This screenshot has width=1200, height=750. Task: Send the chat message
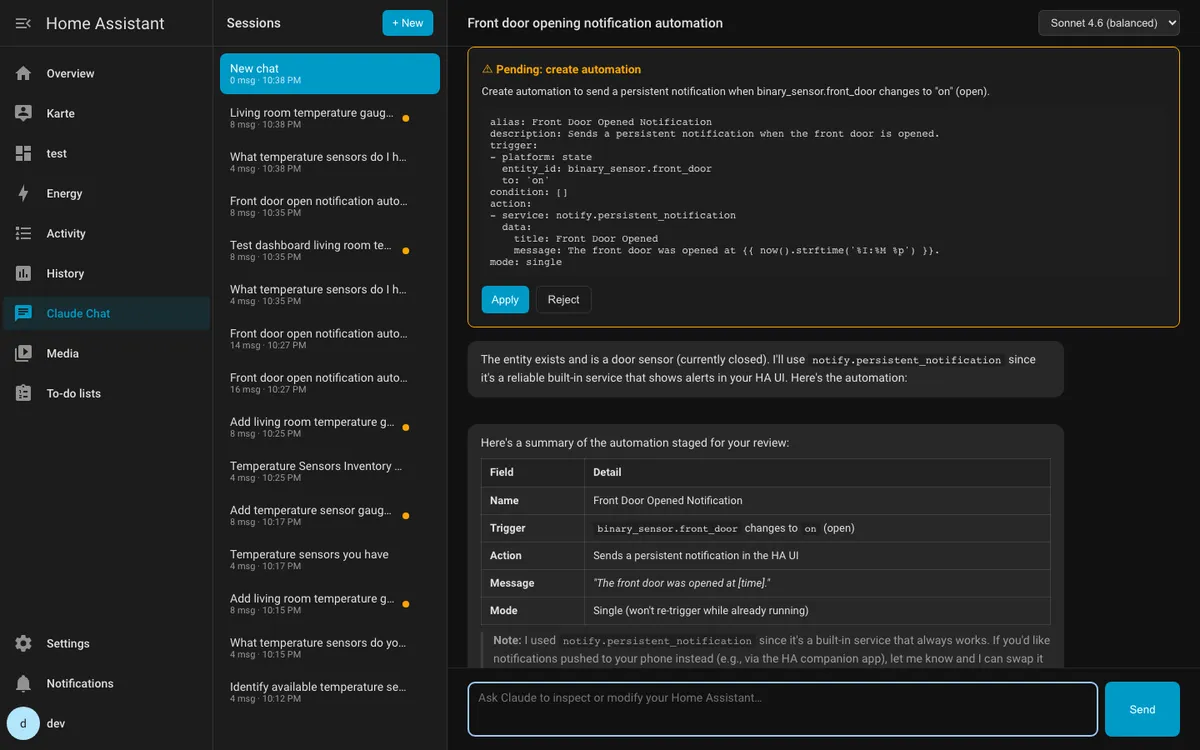tap(1142, 709)
